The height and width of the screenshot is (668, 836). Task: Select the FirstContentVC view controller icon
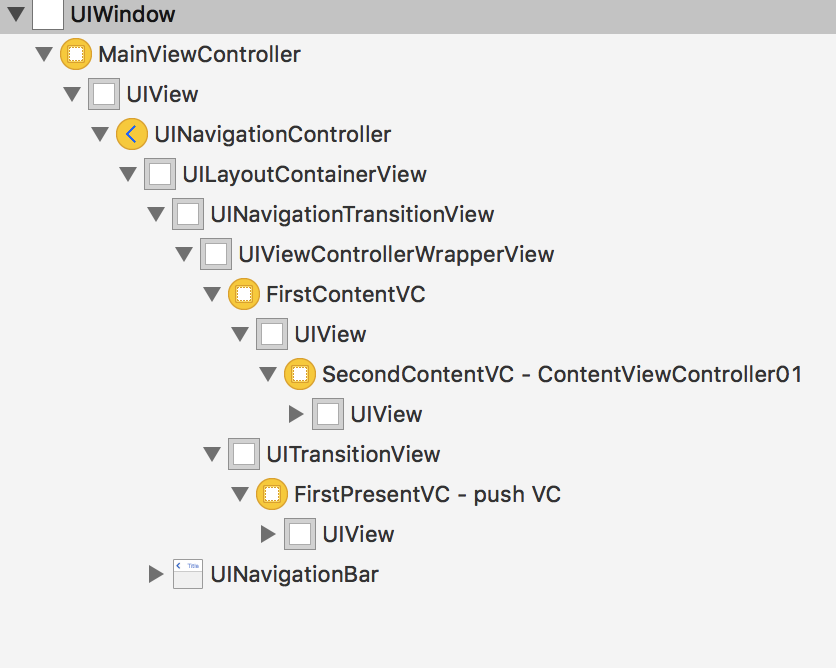click(245, 294)
